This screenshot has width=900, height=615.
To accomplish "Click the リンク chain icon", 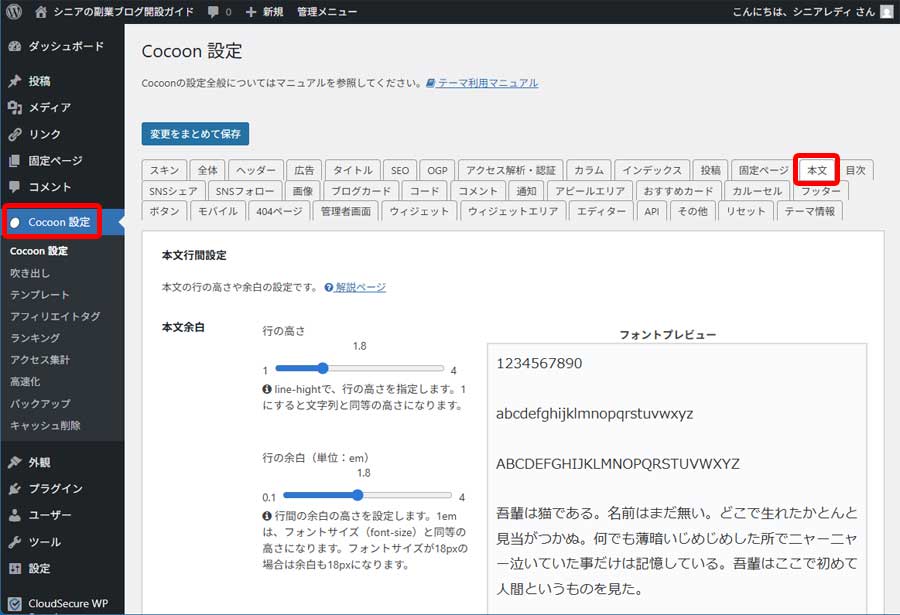I will [16, 133].
